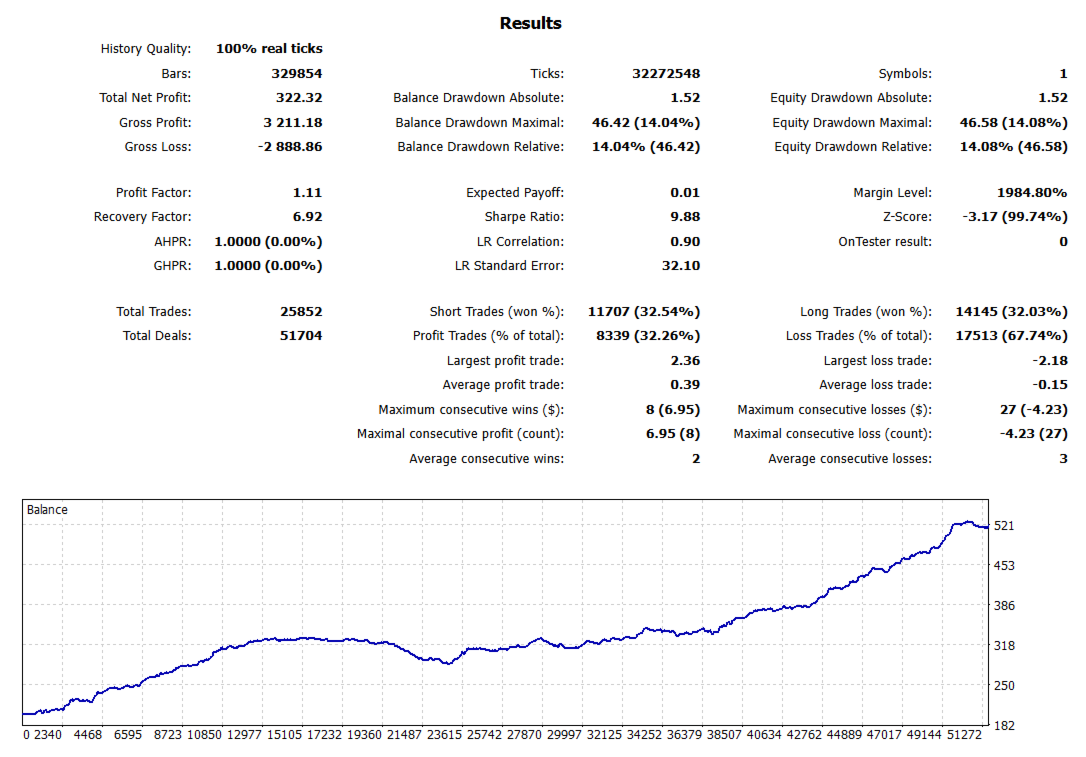Click Maximal consecutive loss value -4.23 (27)
This screenshot has height=757, width=1086.
coord(1033,434)
